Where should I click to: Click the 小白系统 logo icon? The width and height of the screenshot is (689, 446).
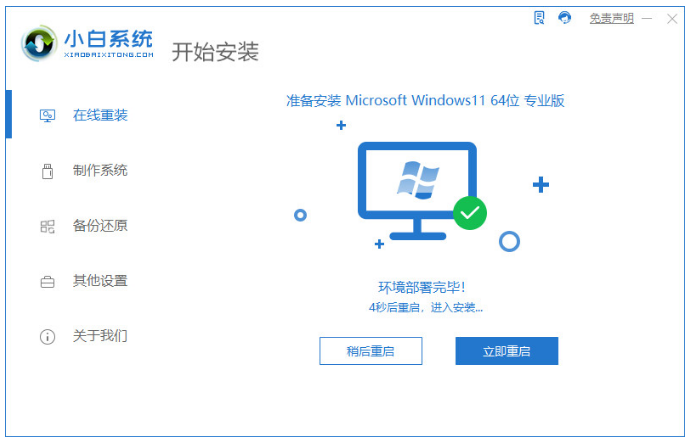[39, 43]
